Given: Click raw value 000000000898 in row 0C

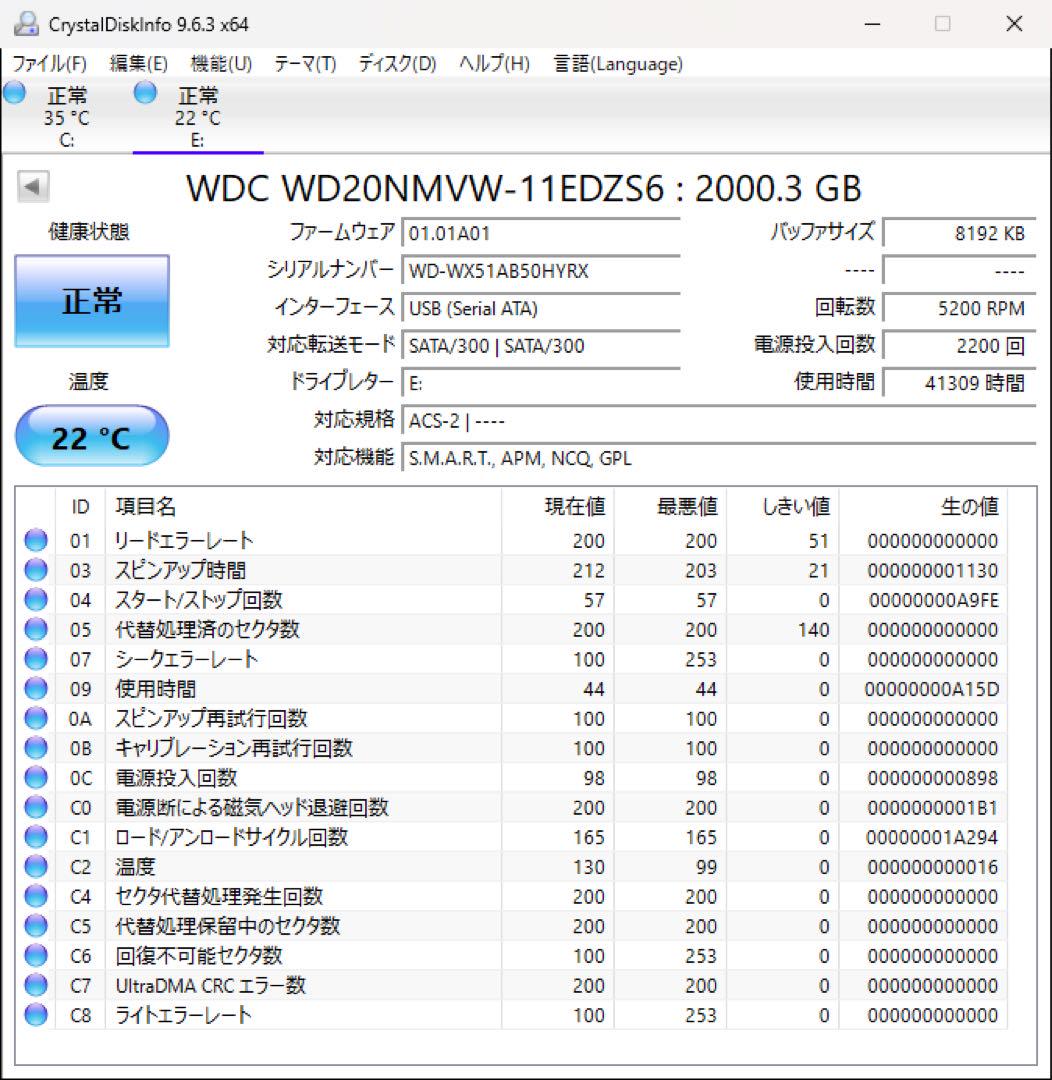Looking at the screenshot, I should coord(933,778).
